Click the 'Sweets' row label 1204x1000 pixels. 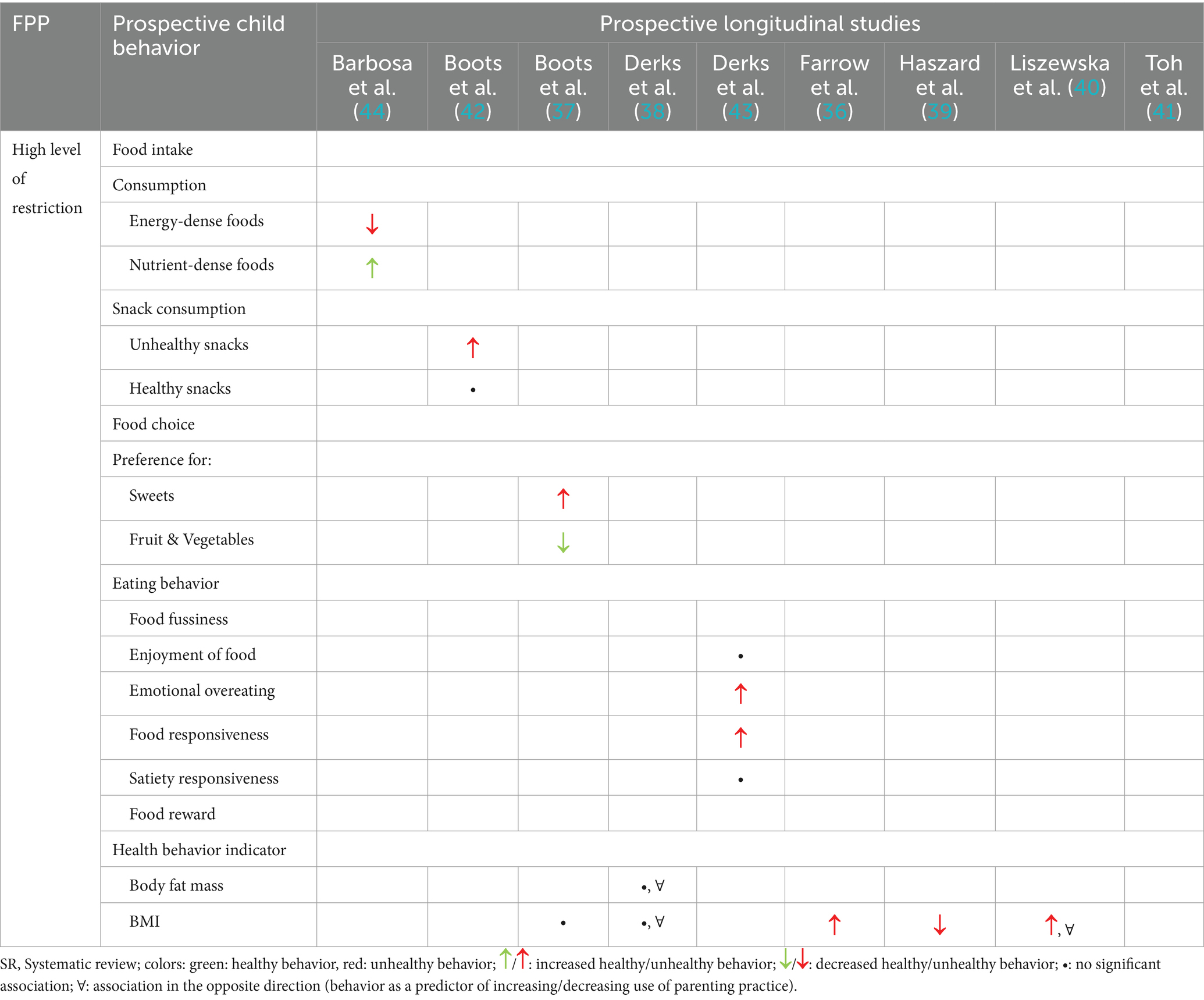pyautogui.click(x=151, y=496)
